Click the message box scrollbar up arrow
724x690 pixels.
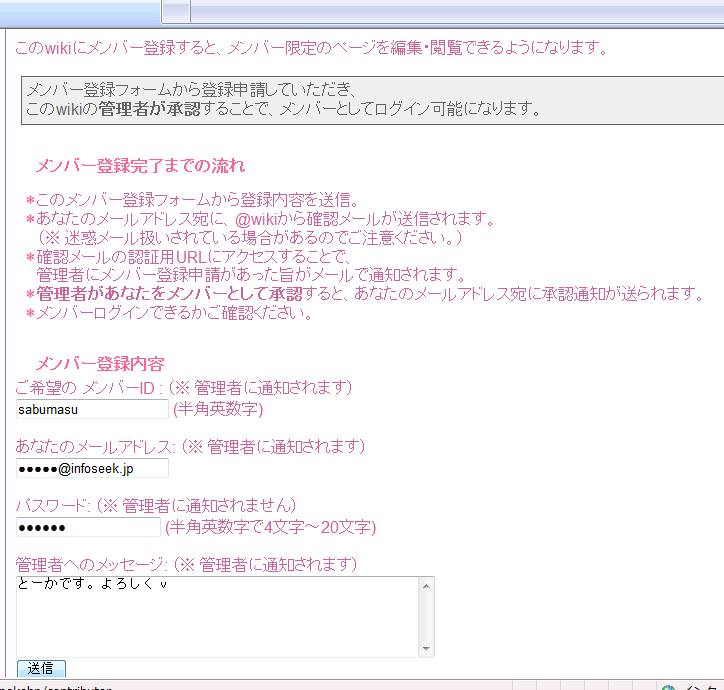click(x=426, y=586)
